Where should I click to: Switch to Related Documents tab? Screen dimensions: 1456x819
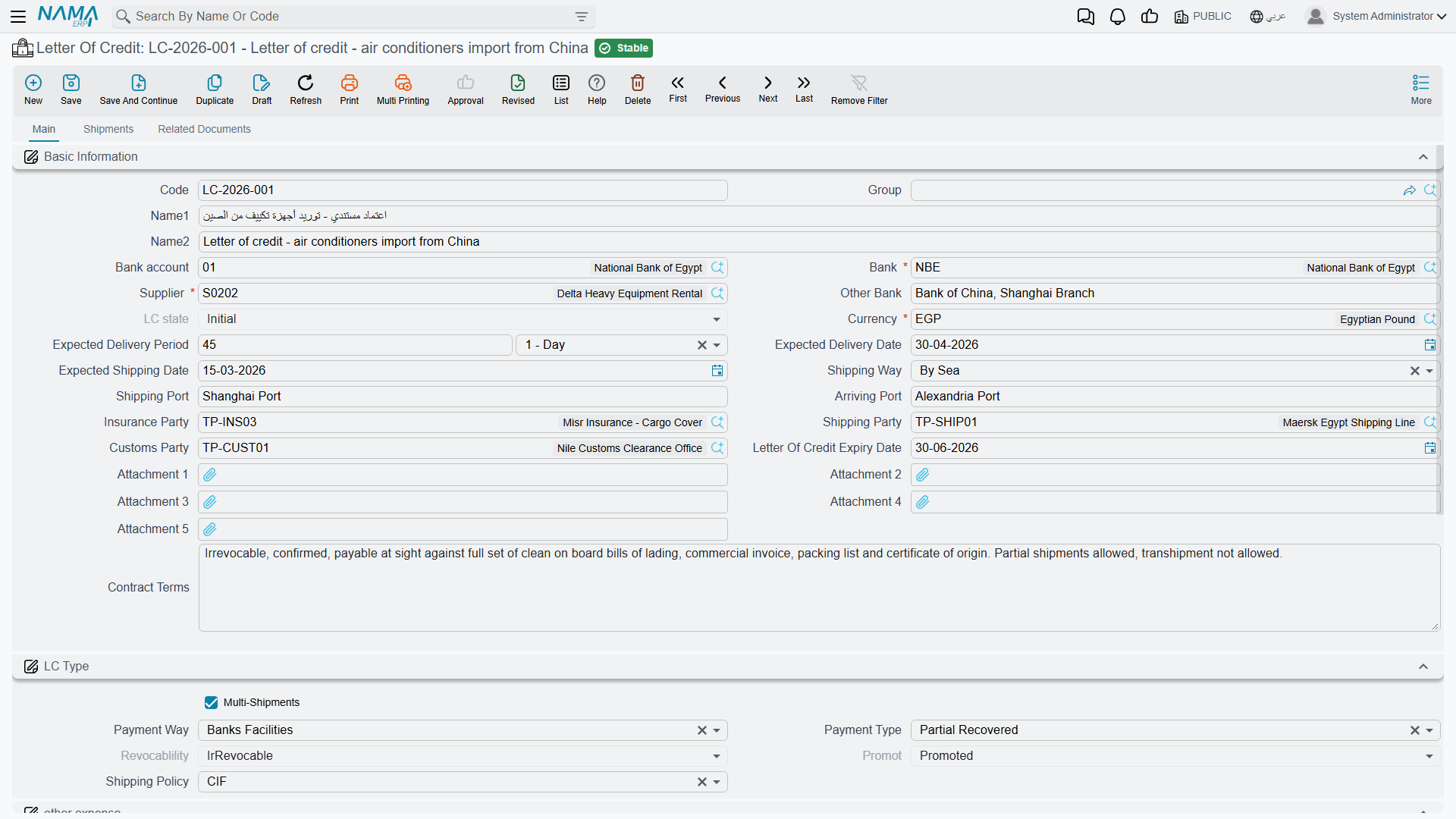tap(204, 129)
